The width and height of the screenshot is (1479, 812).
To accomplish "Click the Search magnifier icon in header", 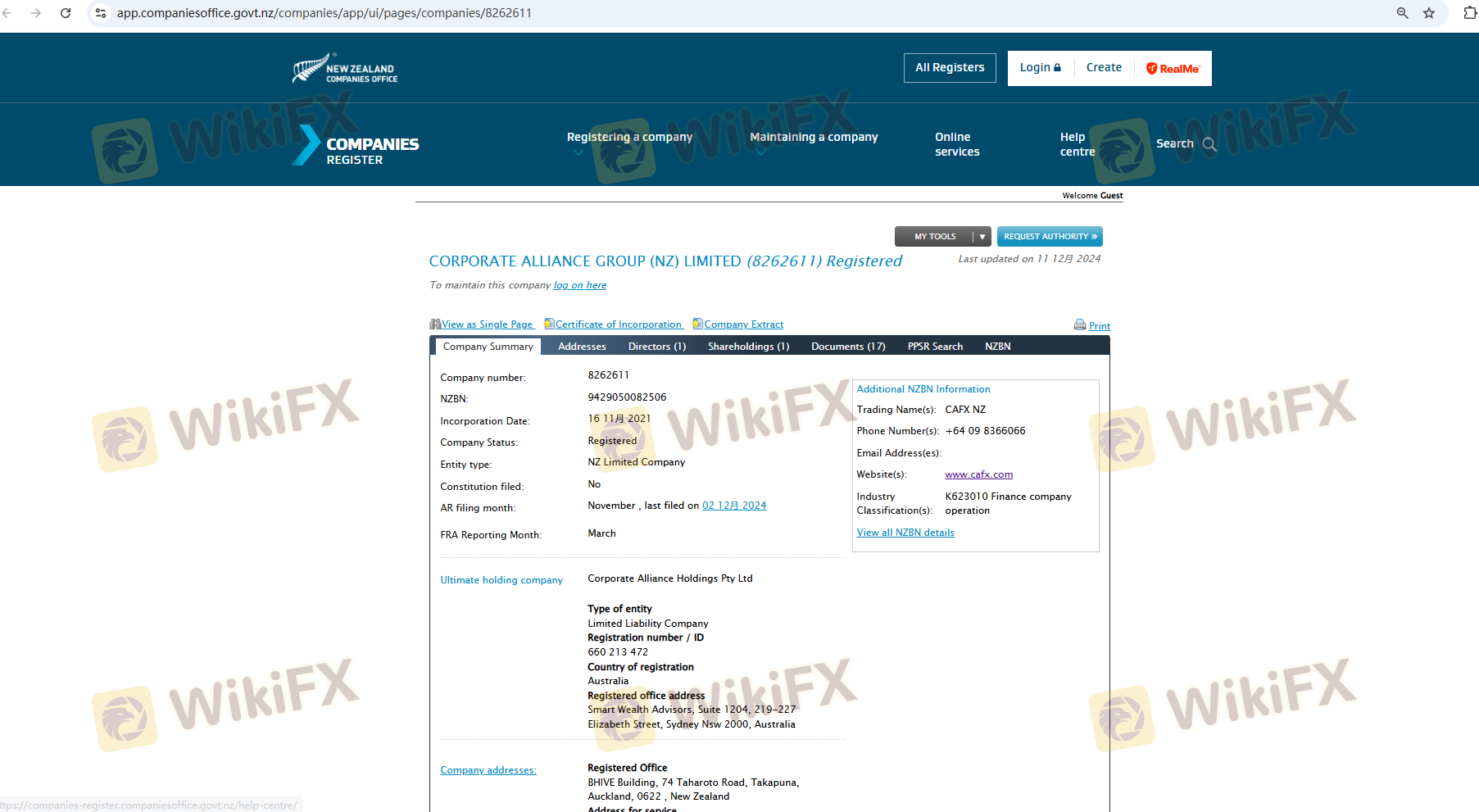I will (1209, 144).
